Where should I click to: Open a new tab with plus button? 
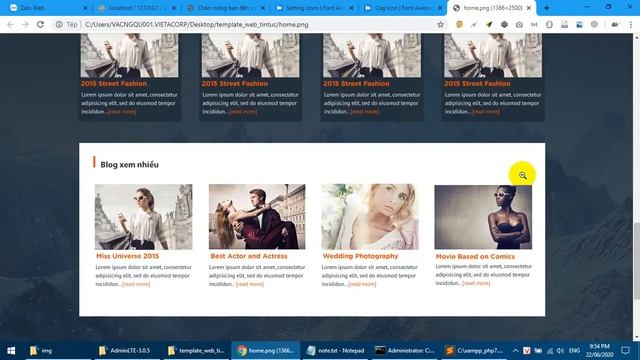[547, 8]
